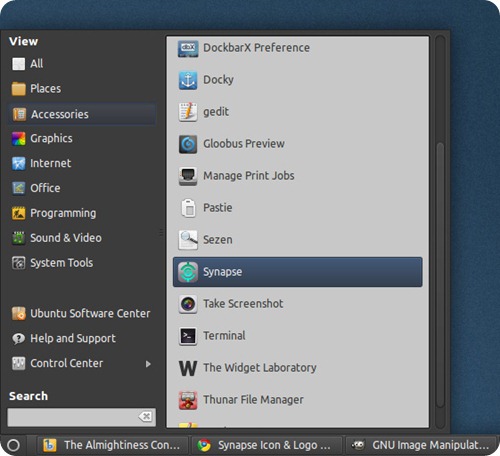
Task: Click 'Take Screenshot' text label
Action: tap(243, 304)
